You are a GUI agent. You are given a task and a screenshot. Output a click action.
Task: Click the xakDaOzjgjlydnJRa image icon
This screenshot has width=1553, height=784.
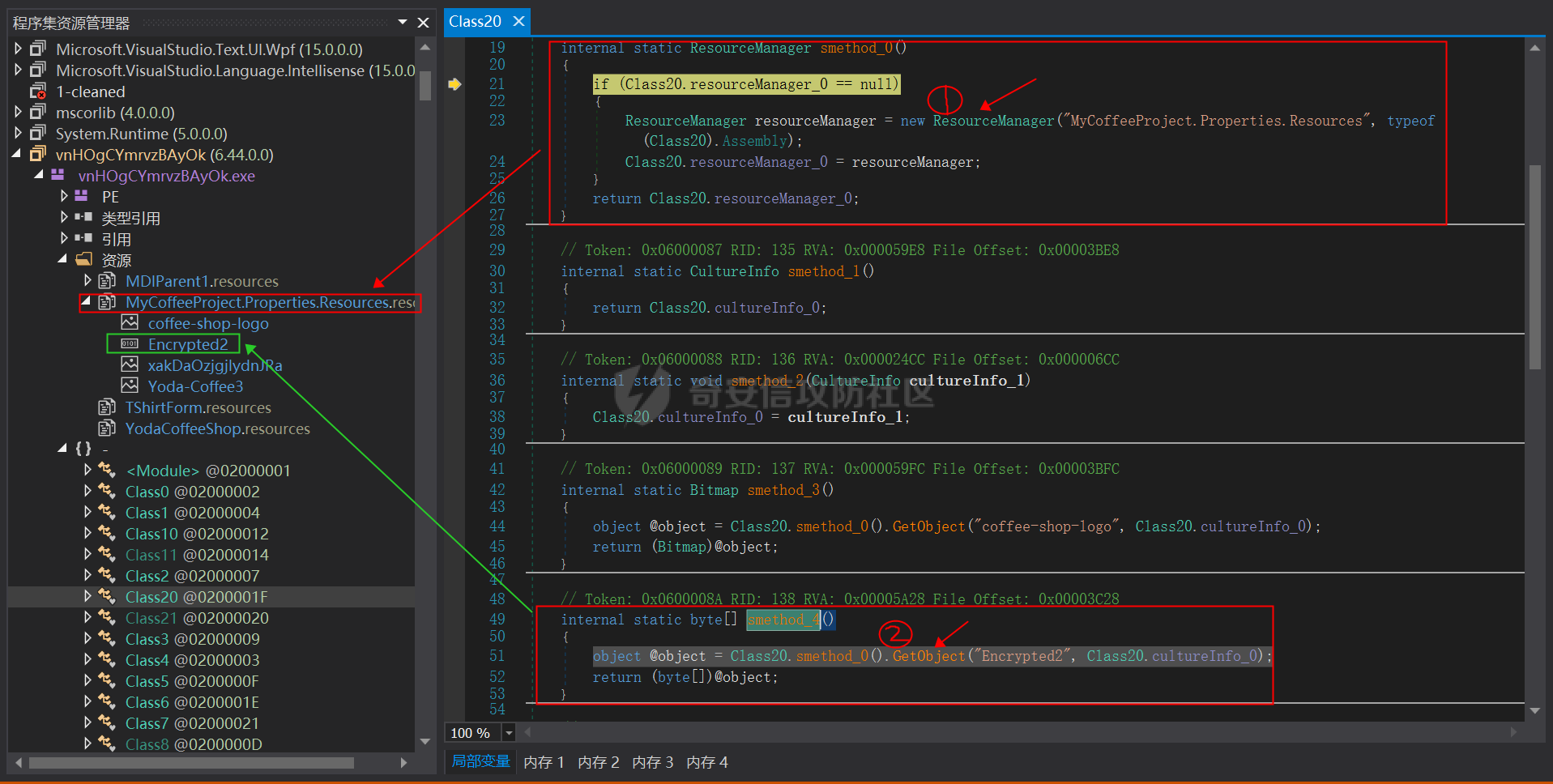[129, 364]
